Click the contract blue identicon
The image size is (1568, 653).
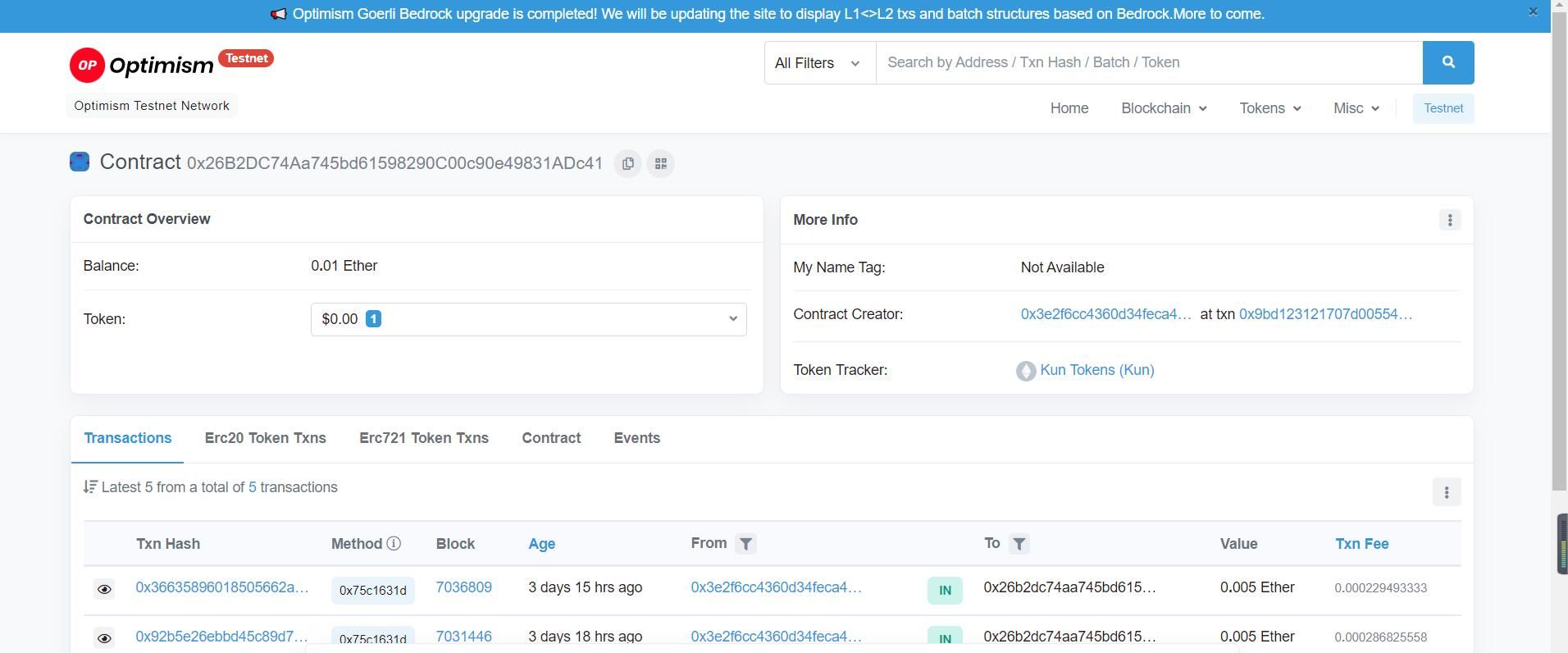click(80, 162)
